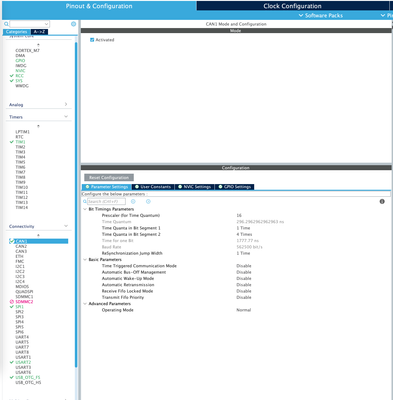Collapse the Timers category
The image size is (393, 400).
pos(66,117)
